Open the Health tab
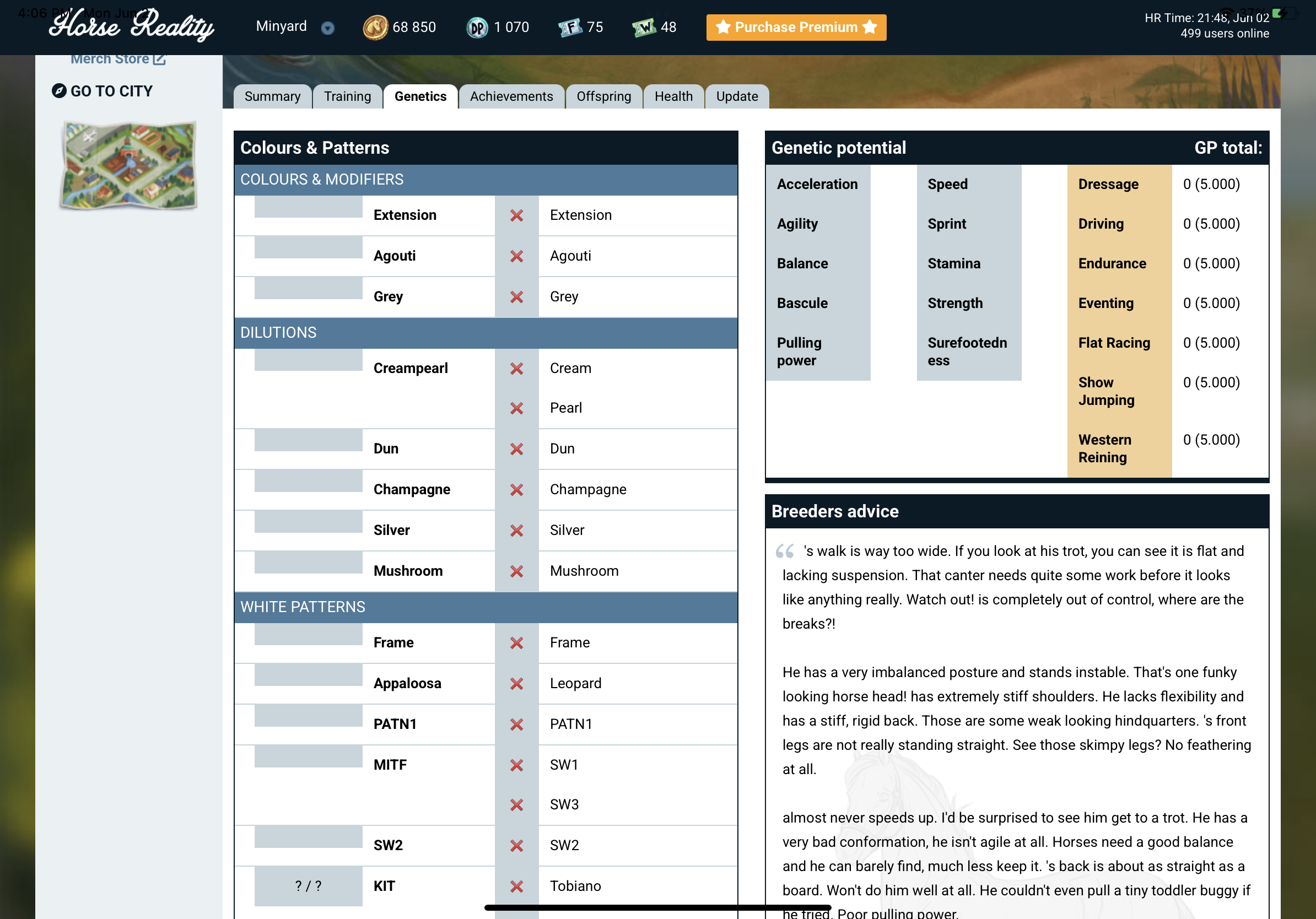 click(x=673, y=96)
